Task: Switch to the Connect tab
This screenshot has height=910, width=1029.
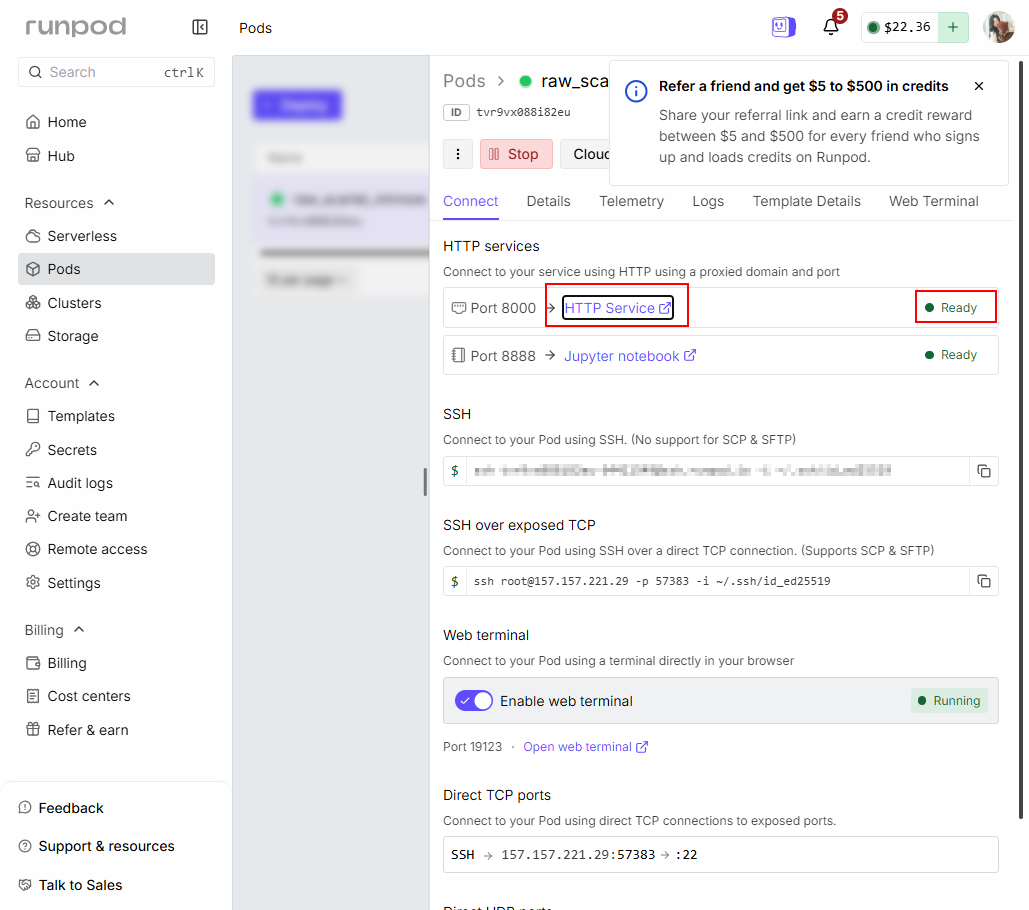Action: 471,201
